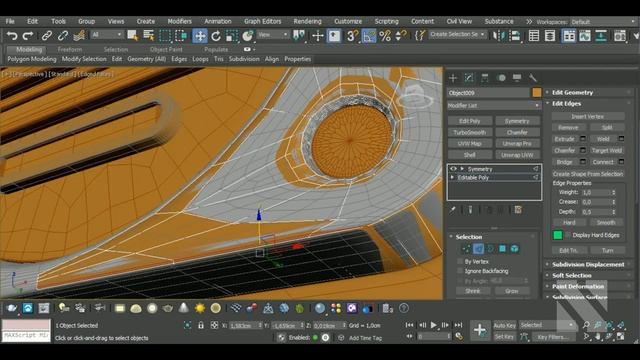
Task: Toggle the By Angle checkbox
Action: (x=460, y=281)
